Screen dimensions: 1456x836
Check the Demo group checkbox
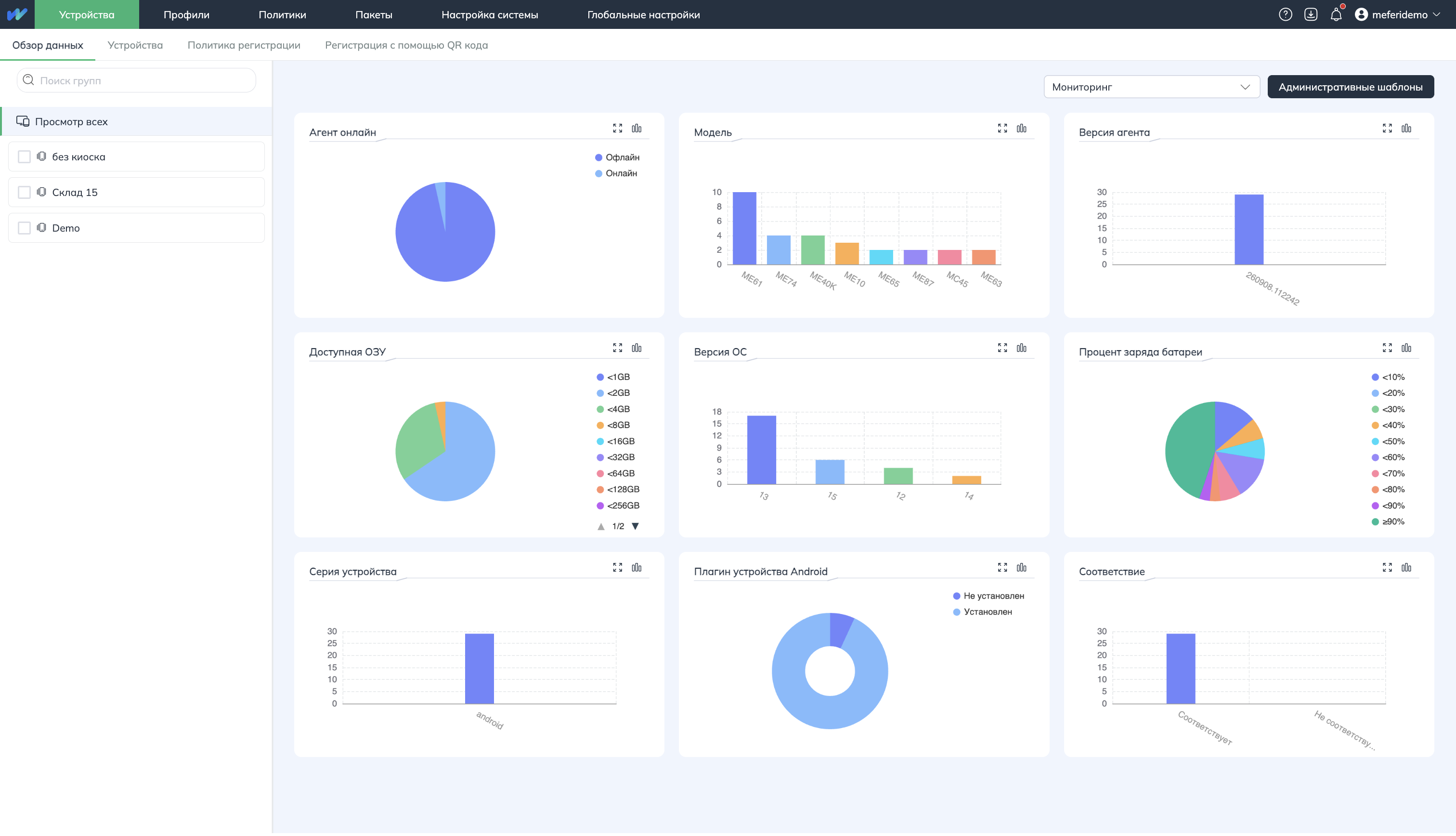pyautogui.click(x=24, y=228)
